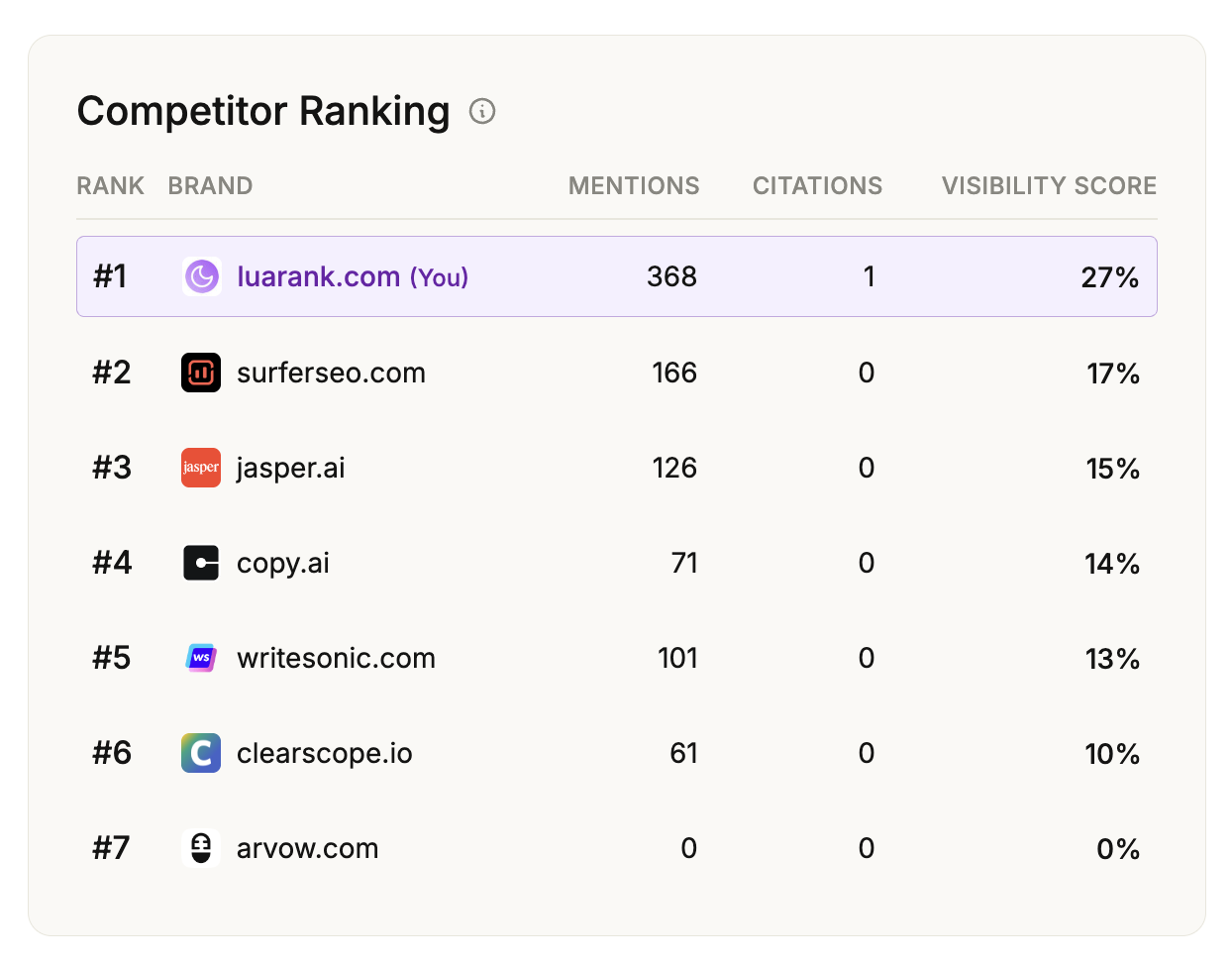This screenshot has height=965, width=1232.
Task: Click the copy.ai brand name
Action: pyautogui.click(x=282, y=563)
